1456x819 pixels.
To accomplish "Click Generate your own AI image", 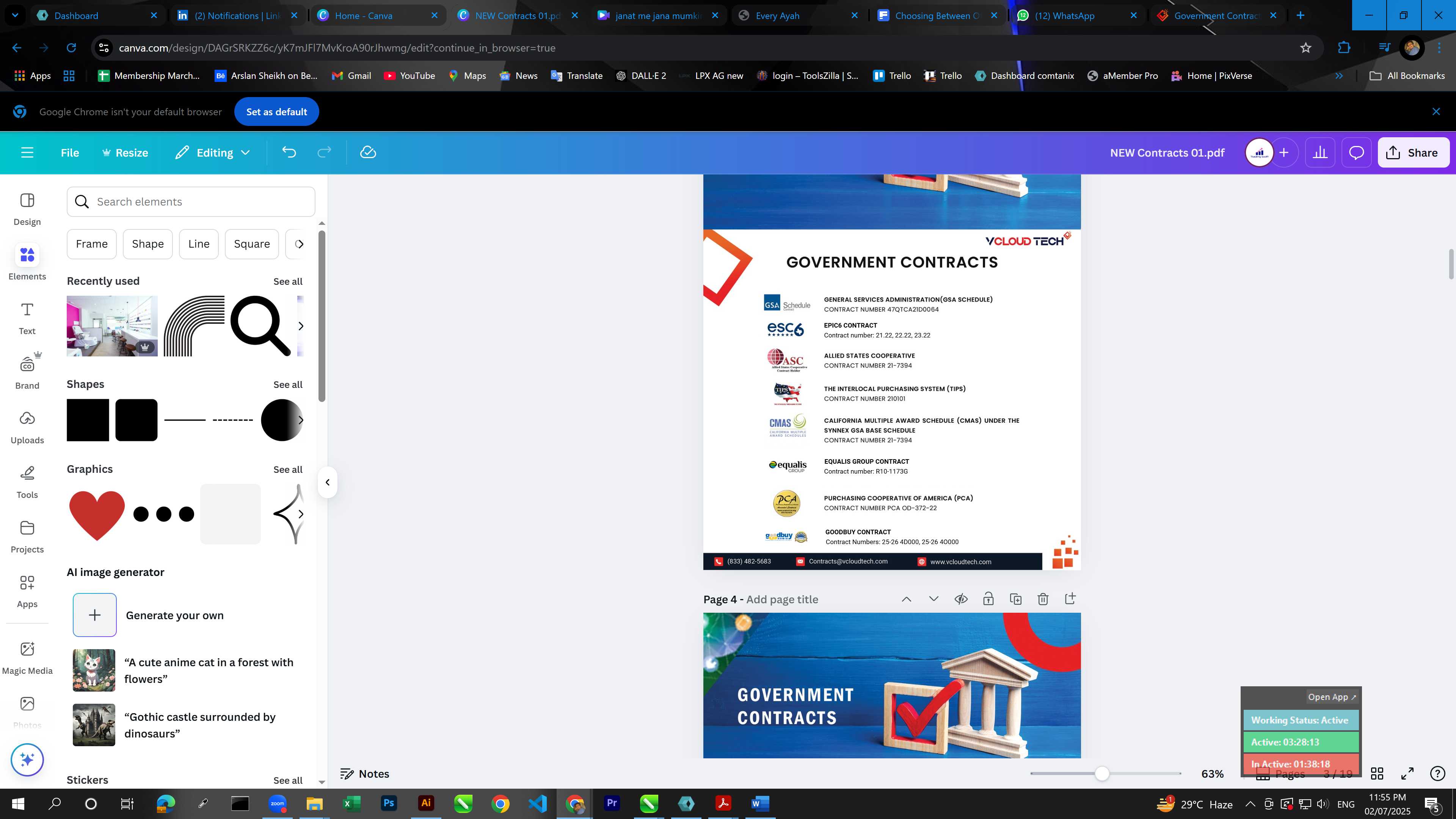I will pos(148,615).
